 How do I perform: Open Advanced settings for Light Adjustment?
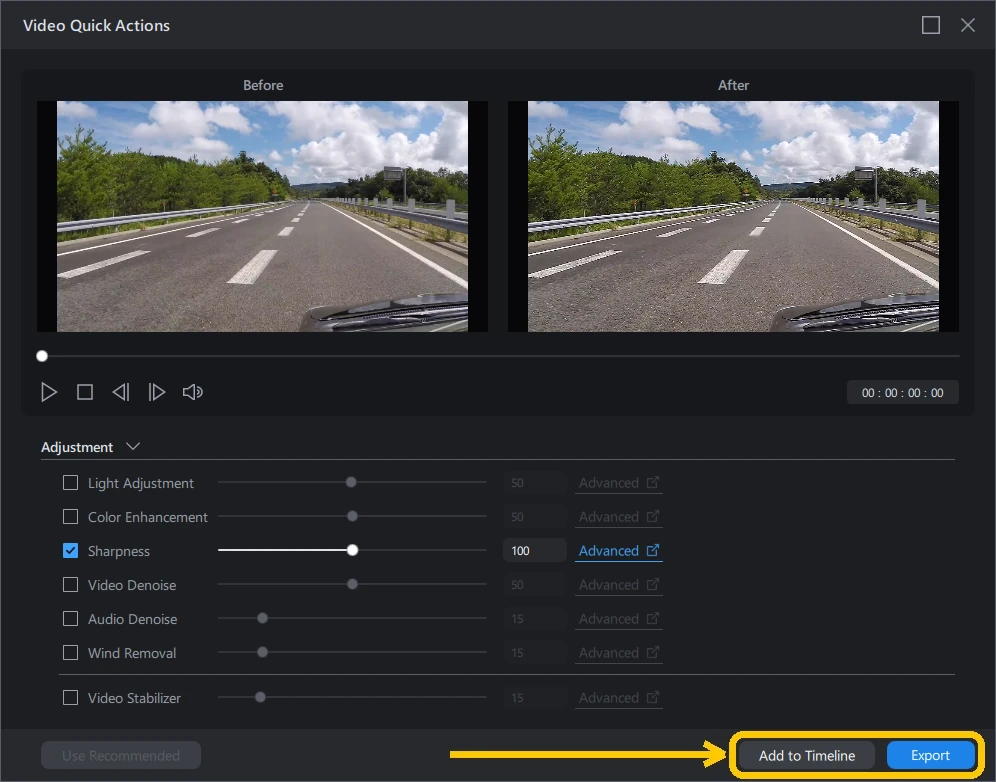[x=619, y=483]
